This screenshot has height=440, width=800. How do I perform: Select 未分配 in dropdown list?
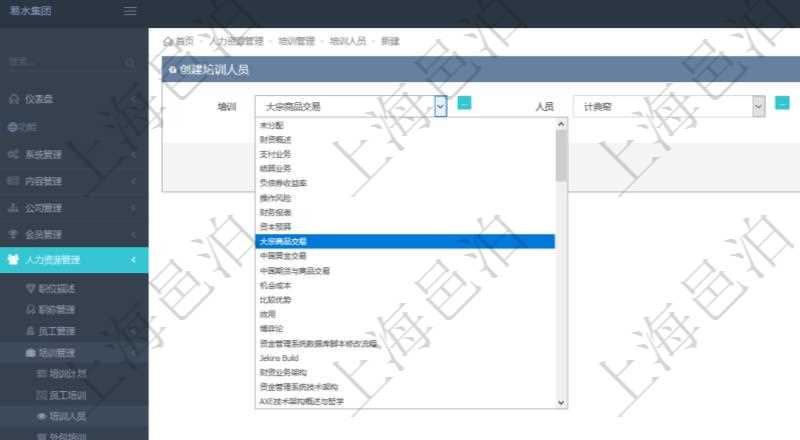click(x=405, y=125)
